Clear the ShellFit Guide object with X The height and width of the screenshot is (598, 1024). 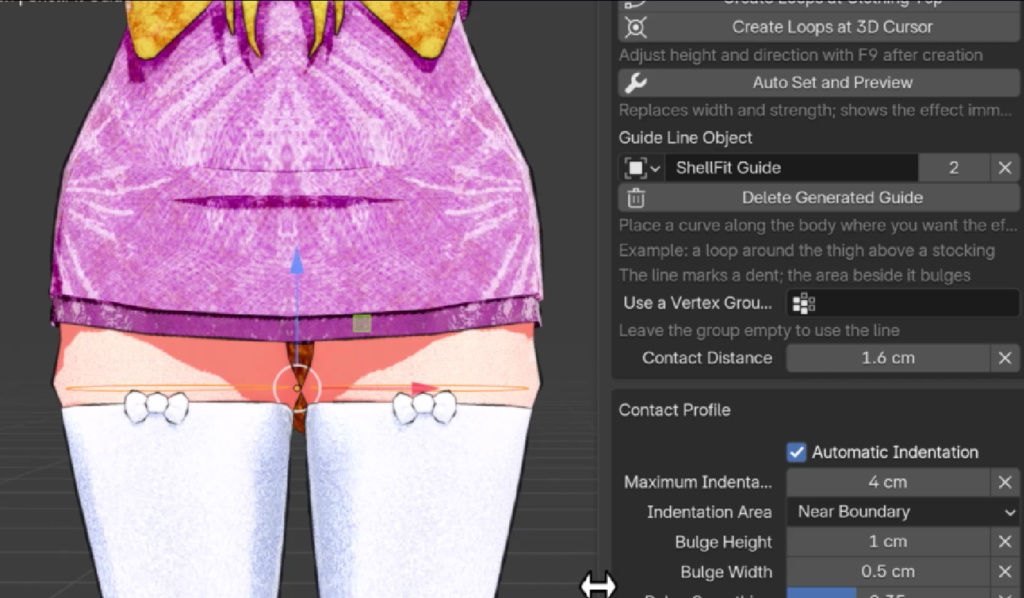1005,168
